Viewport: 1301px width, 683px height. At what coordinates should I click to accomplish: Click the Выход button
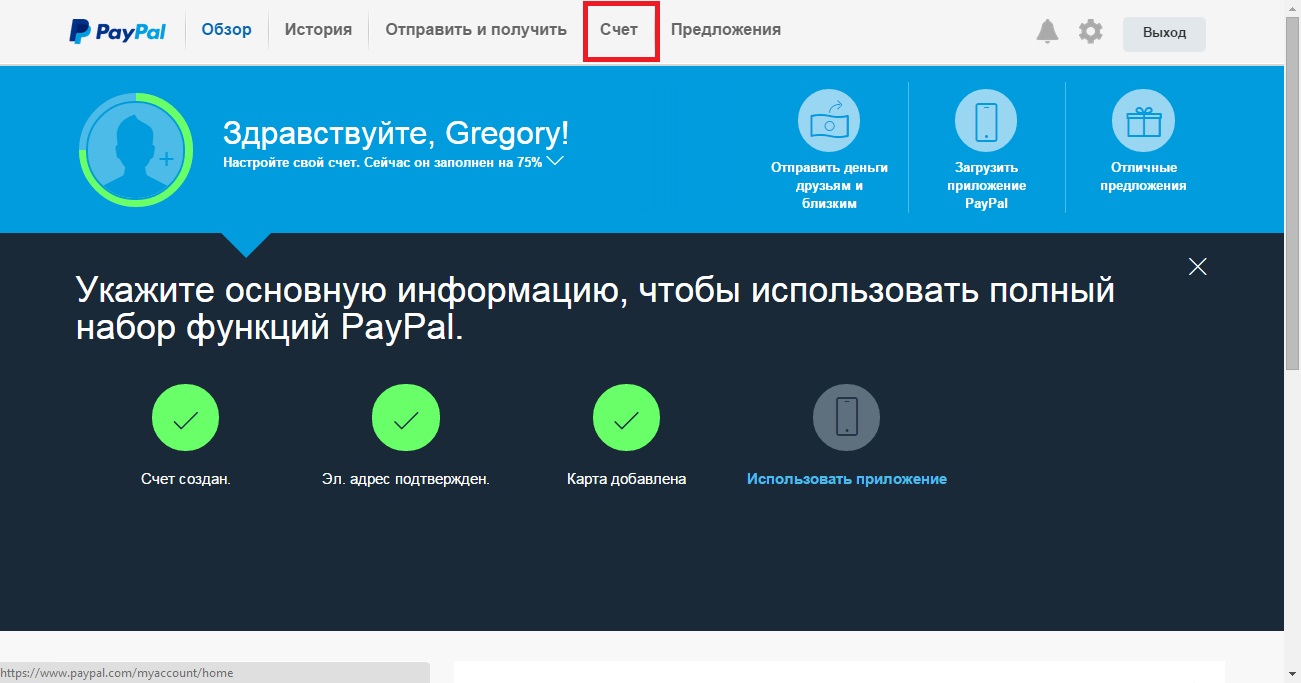(1164, 33)
